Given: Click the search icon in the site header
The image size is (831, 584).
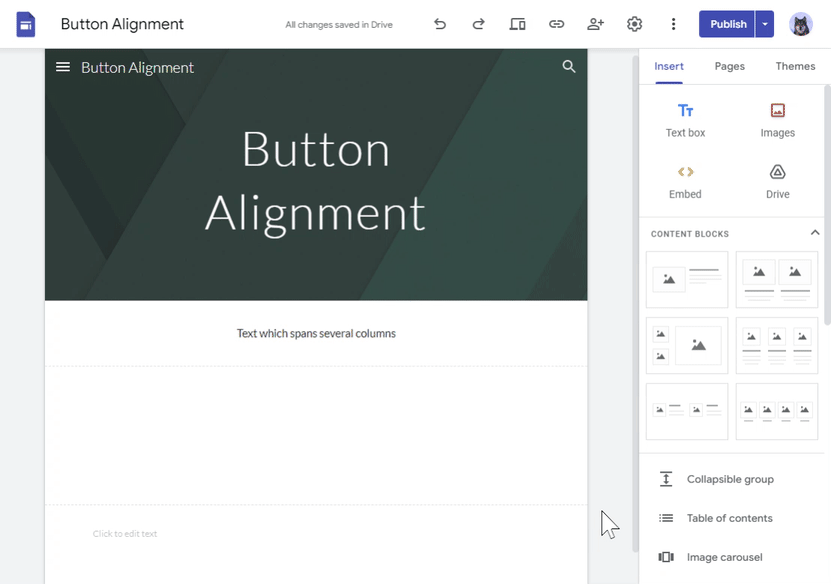Looking at the screenshot, I should [x=569, y=66].
